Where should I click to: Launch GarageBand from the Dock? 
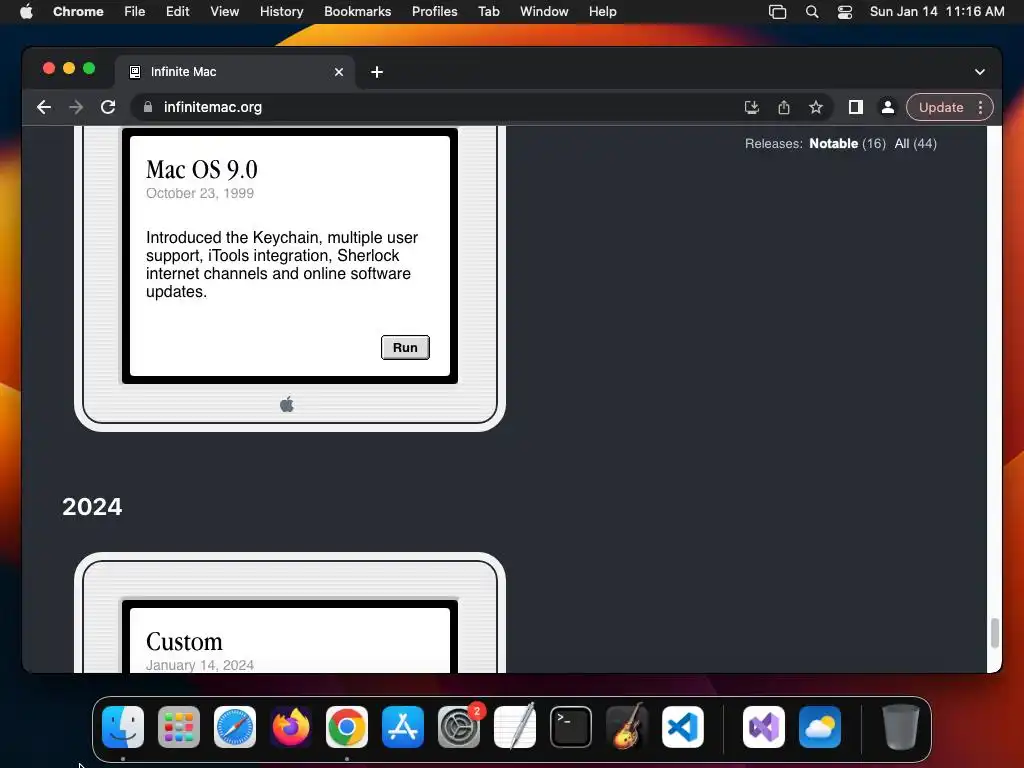tap(627, 727)
